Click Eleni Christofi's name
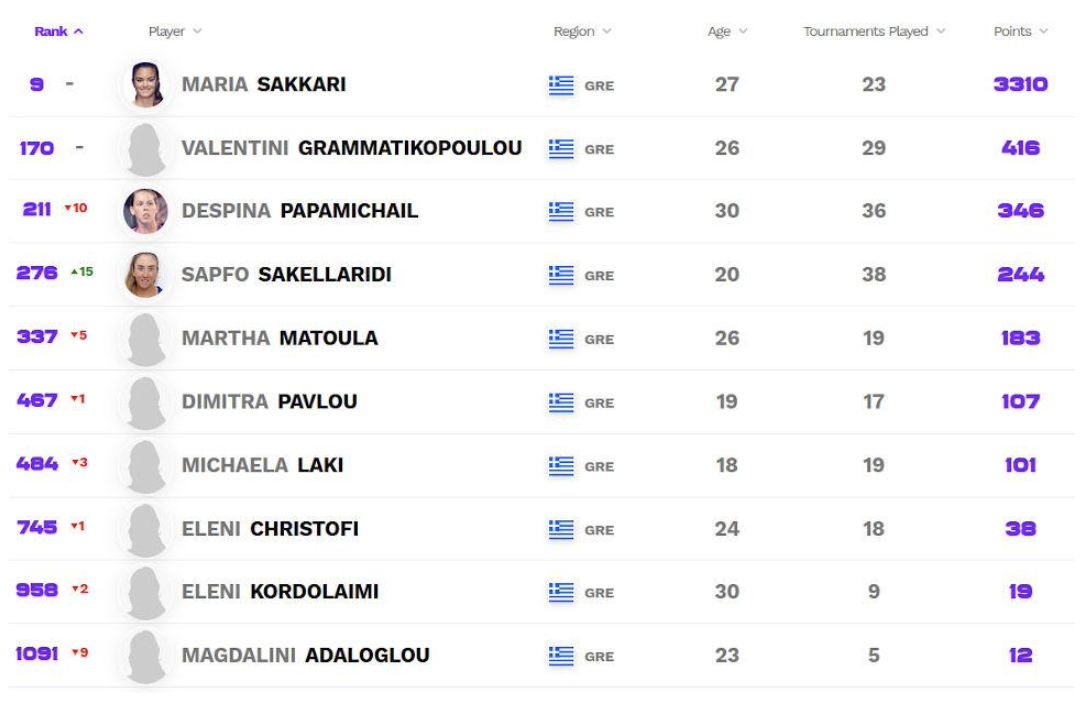 [270, 529]
